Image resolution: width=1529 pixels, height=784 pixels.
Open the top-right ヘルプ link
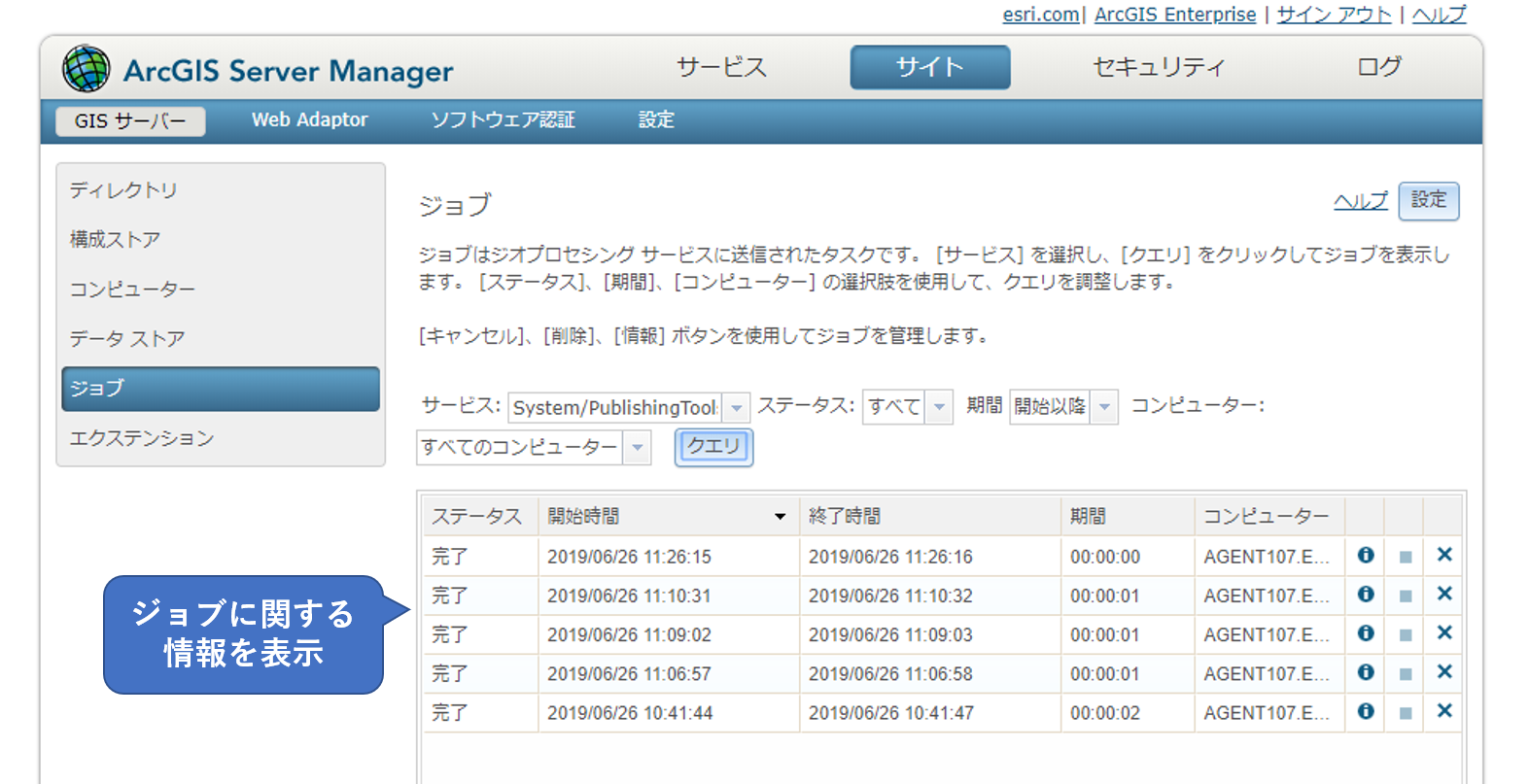pos(1439,15)
